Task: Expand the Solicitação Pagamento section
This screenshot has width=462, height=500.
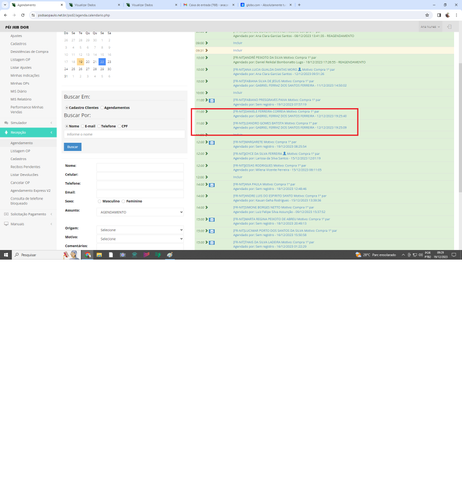Action: coord(51,214)
